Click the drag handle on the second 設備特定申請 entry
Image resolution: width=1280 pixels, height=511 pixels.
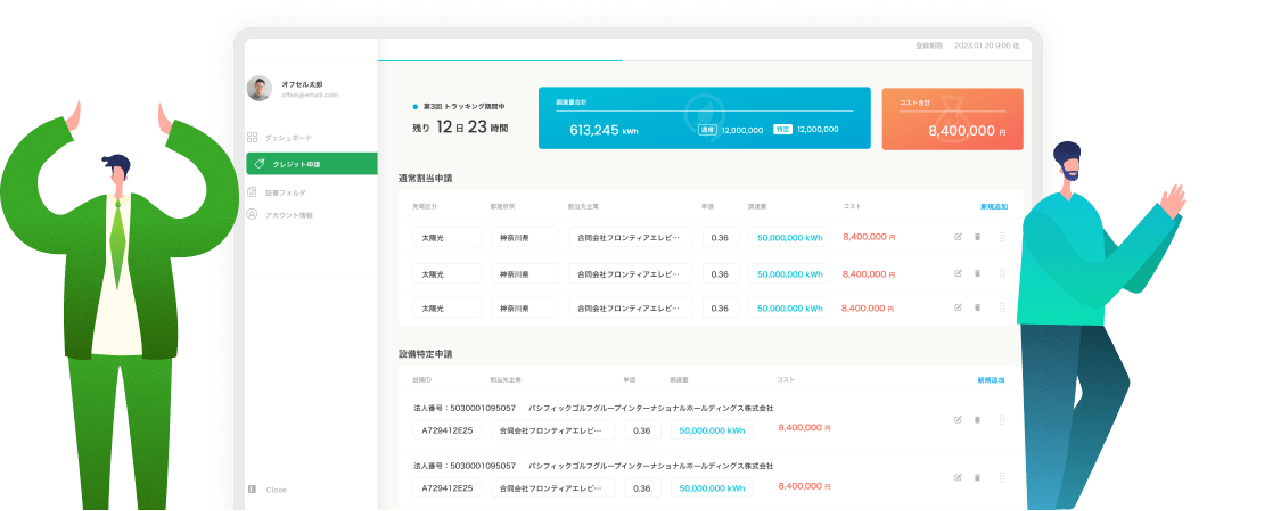(x=1001, y=478)
